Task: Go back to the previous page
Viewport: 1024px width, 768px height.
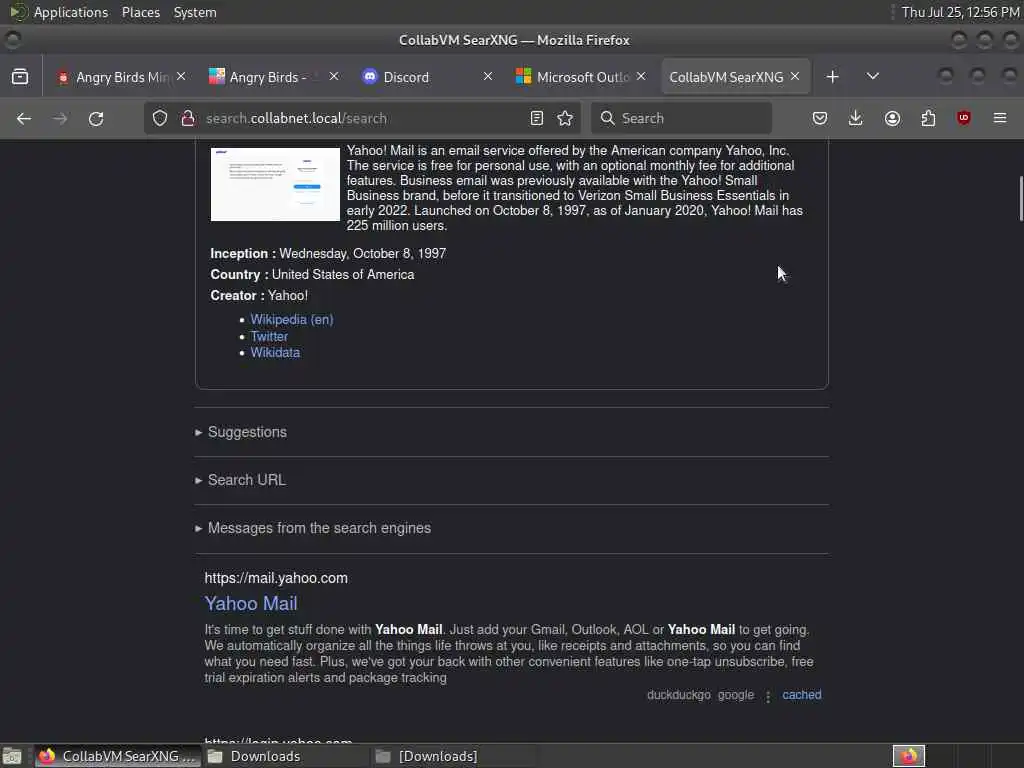Action: pos(24,118)
